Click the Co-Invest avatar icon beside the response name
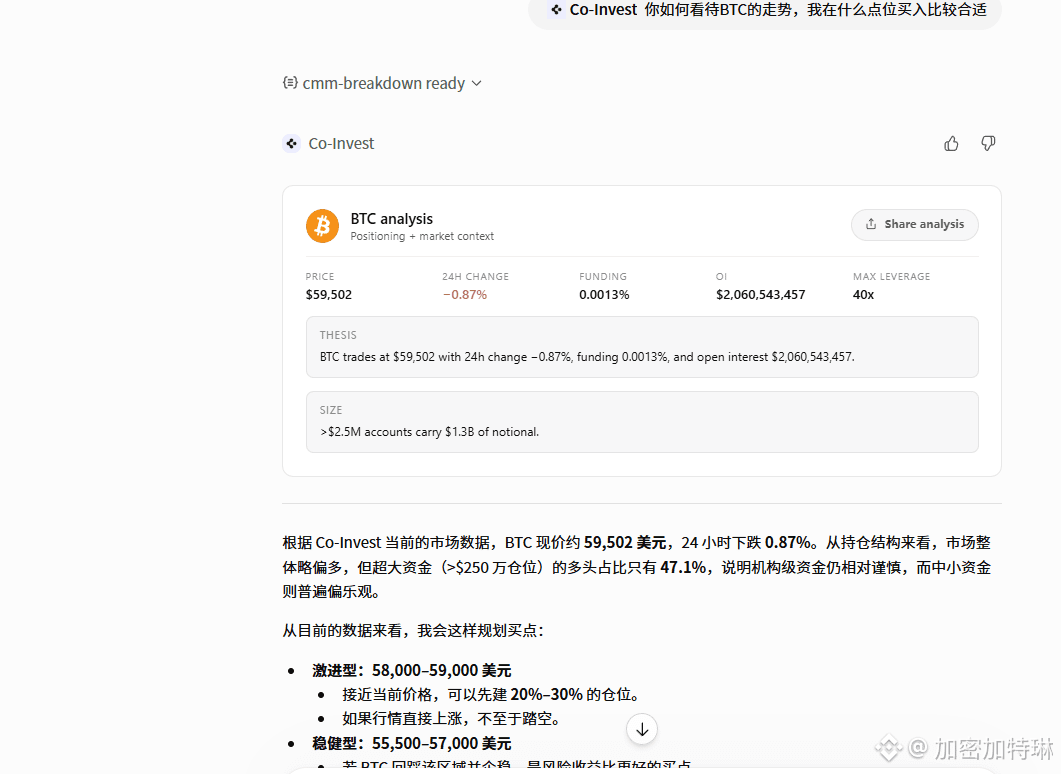This screenshot has width=1061, height=774. [x=292, y=143]
